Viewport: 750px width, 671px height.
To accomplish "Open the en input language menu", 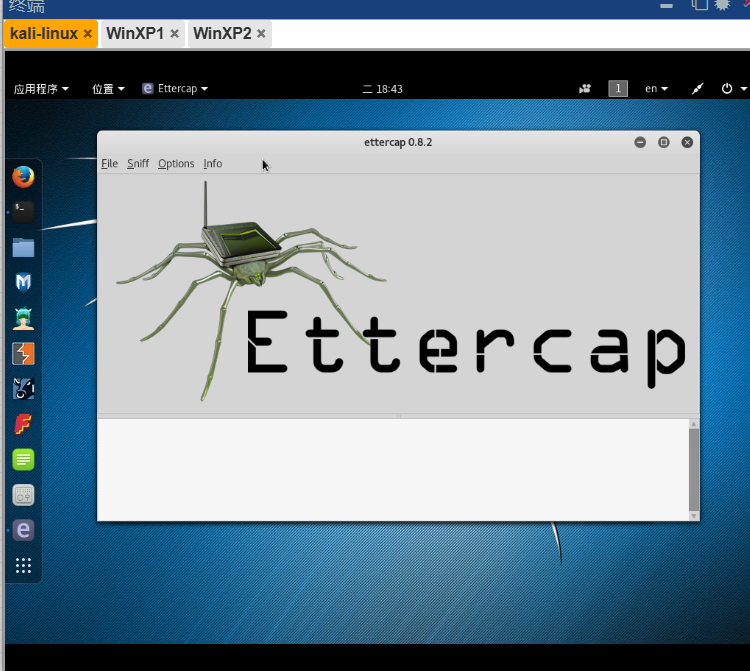I will click(656, 88).
